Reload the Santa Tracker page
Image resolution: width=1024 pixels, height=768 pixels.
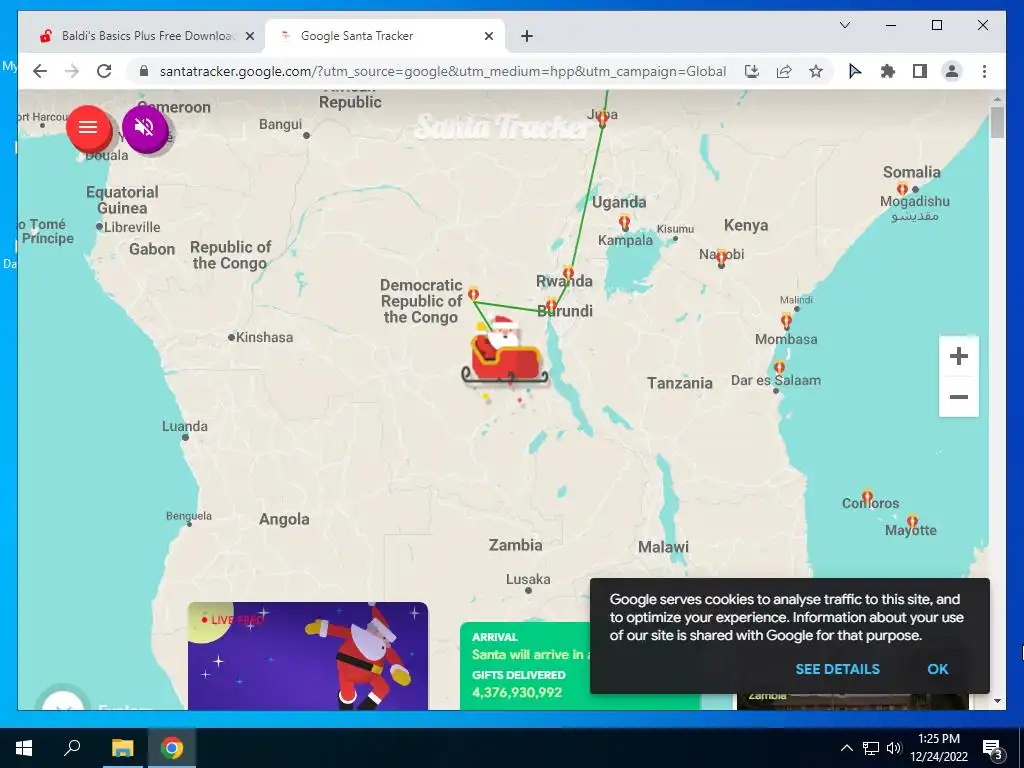(x=104, y=71)
